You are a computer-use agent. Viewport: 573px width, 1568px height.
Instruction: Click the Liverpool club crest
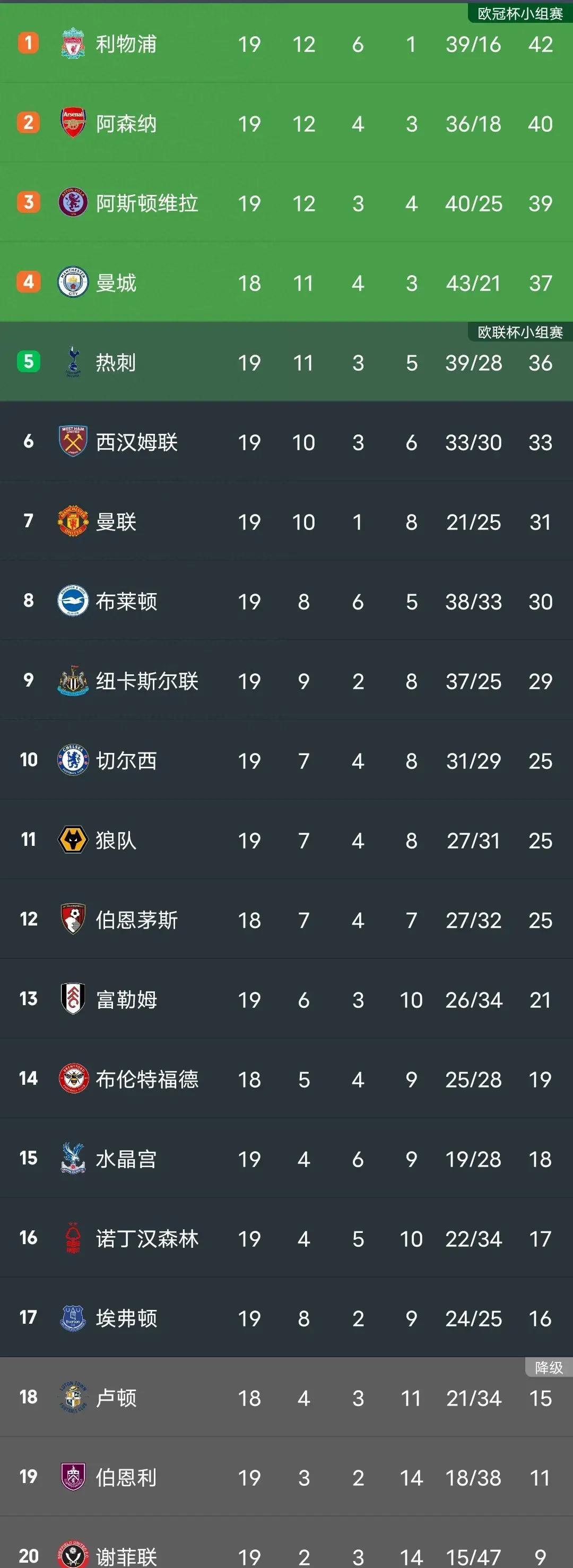[72, 44]
